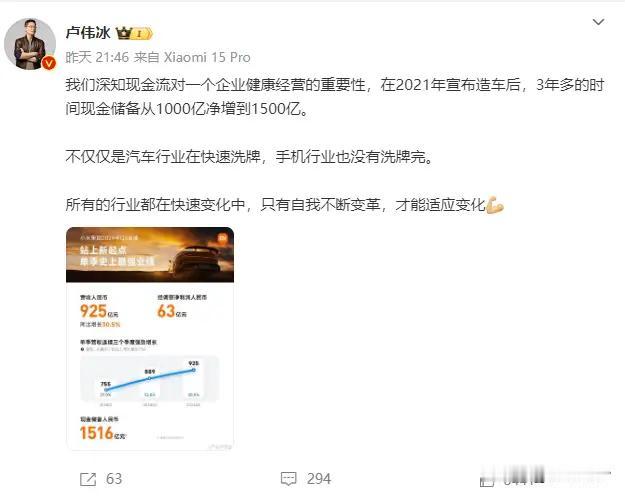Viewport: 625px width, 496px height.
Task: Click the timestamp 昨天 21:46
Action: point(97,57)
